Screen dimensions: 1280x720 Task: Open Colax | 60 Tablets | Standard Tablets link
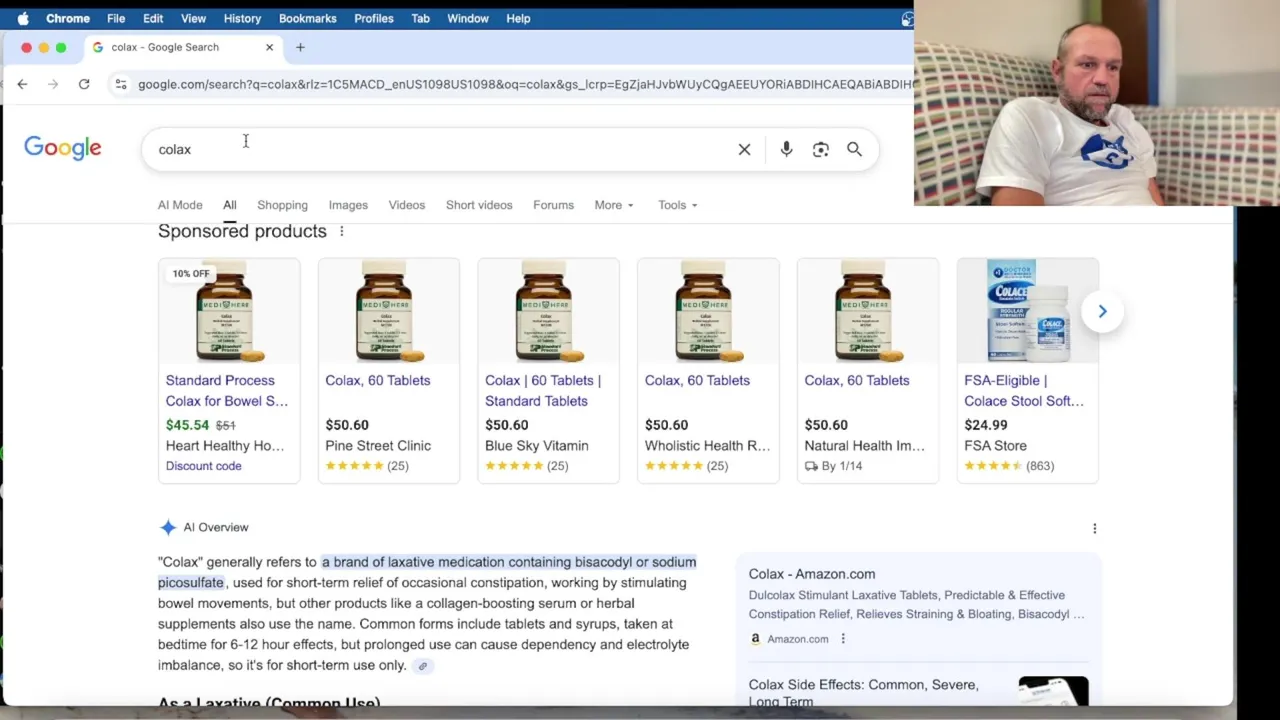pyautogui.click(x=543, y=390)
